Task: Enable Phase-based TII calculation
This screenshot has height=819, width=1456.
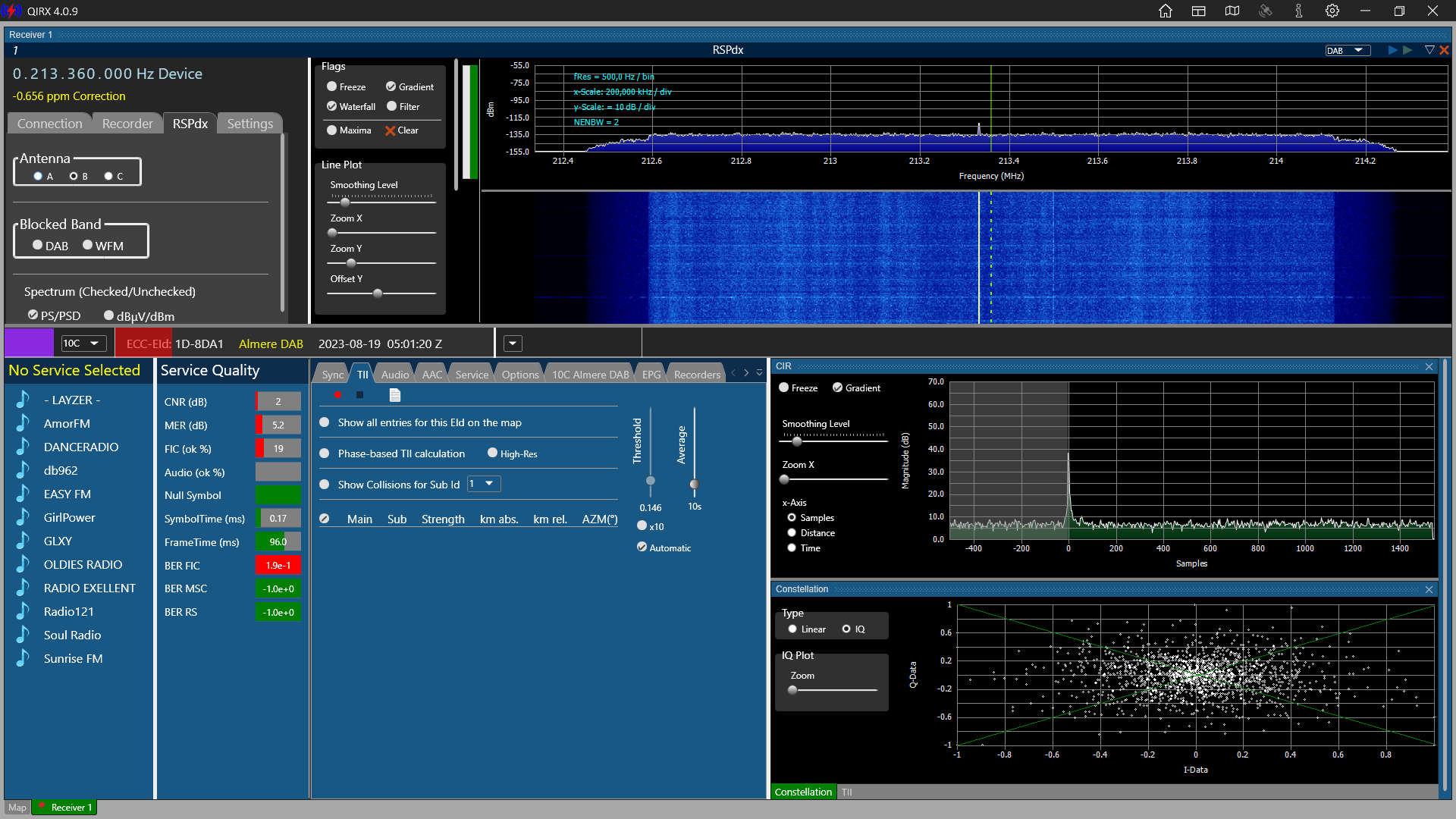Action: coord(325,453)
